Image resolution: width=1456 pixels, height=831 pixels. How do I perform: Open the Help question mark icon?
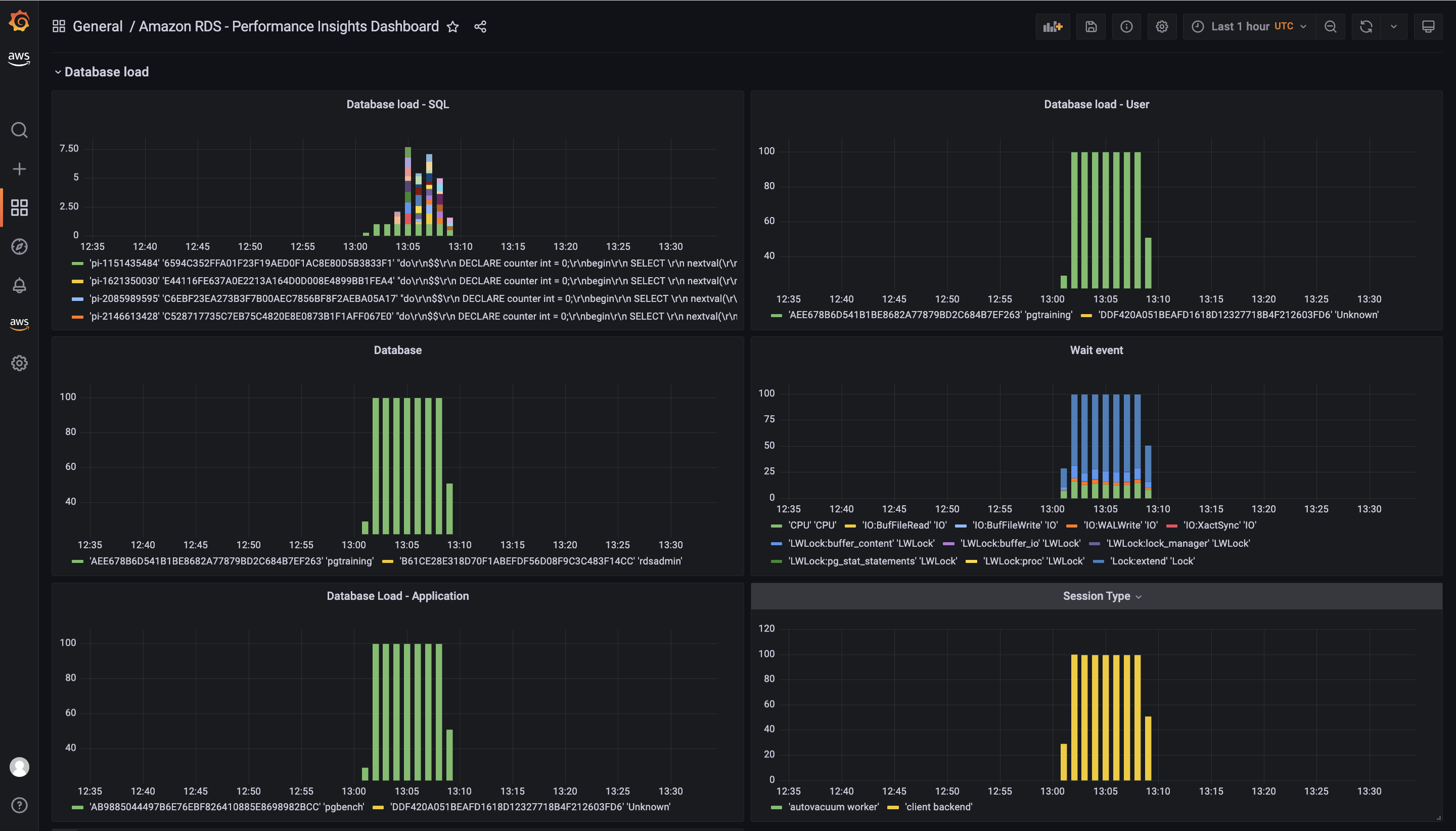tap(19, 805)
